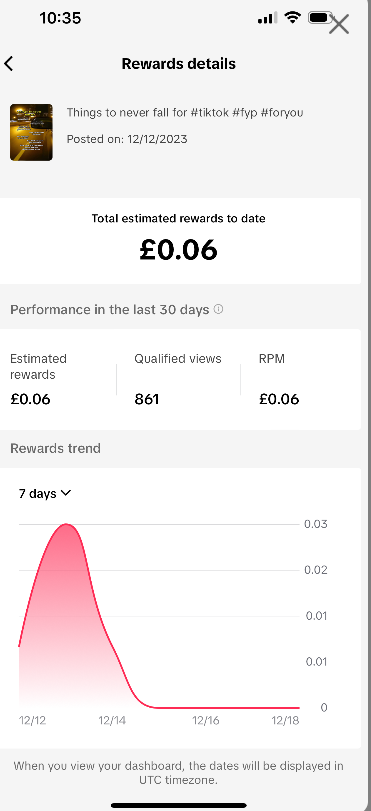Close the screen with the X icon

tap(339, 24)
